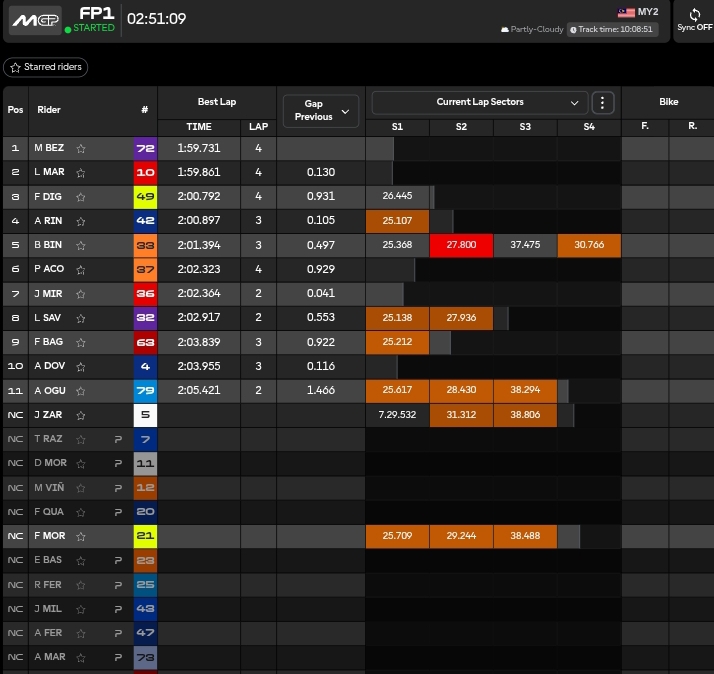This screenshot has height=674, width=714.
Task: Open the Gap Previous dropdown
Action: point(320,111)
